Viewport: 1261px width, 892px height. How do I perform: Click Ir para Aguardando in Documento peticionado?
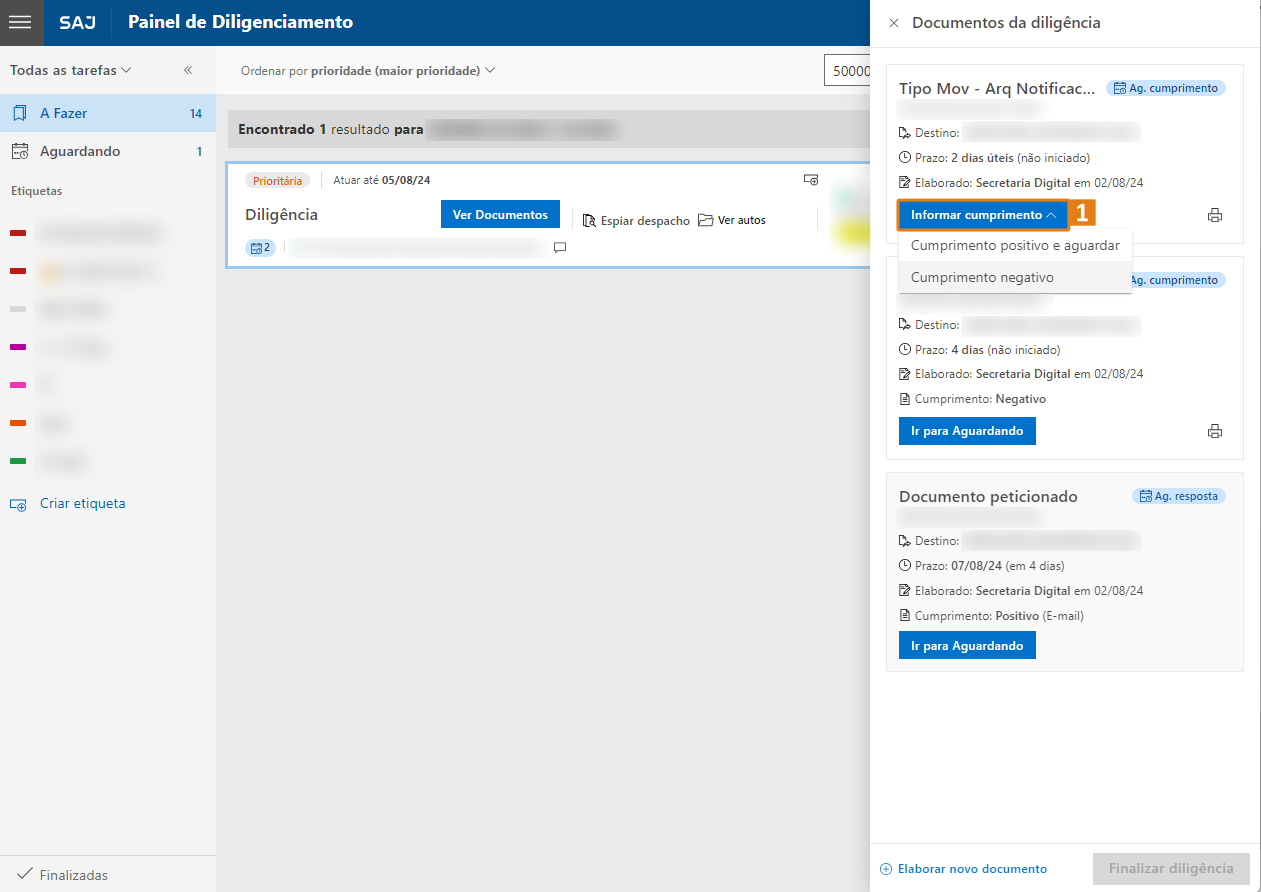tap(967, 646)
